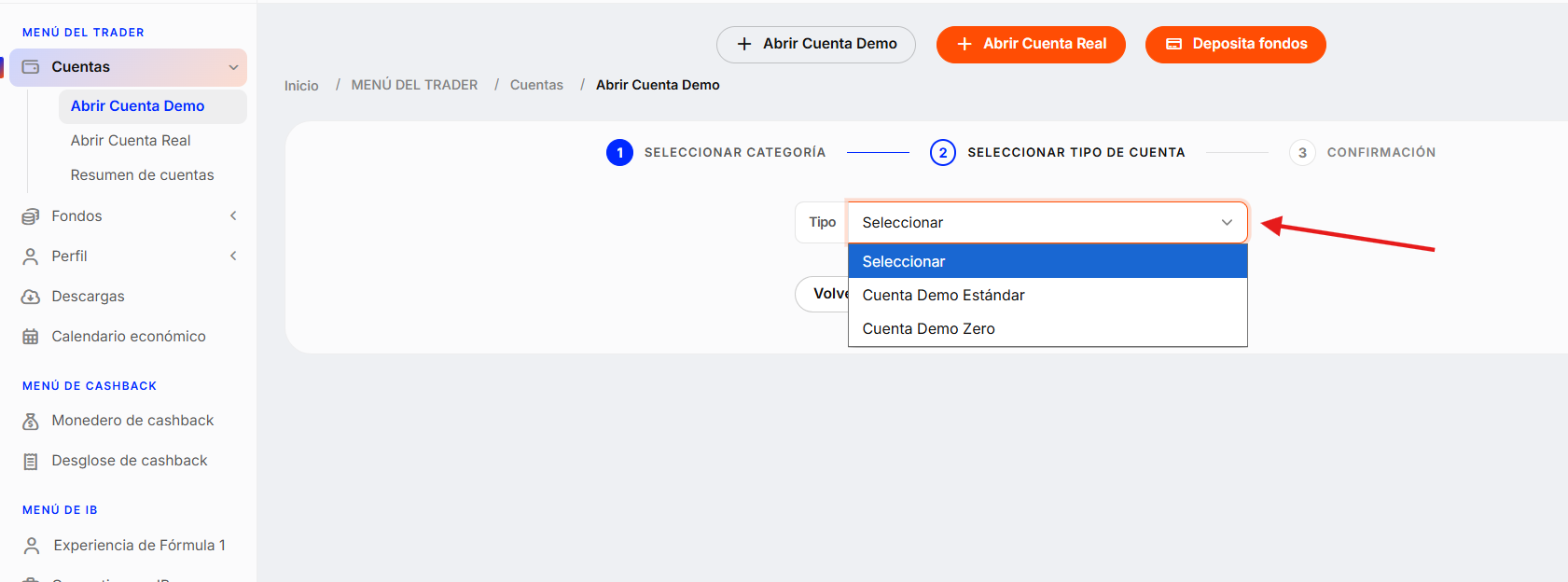Click the Experiencia de Fórmula 1 person icon
The width and height of the screenshot is (1568, 582).
pos(32,546)
